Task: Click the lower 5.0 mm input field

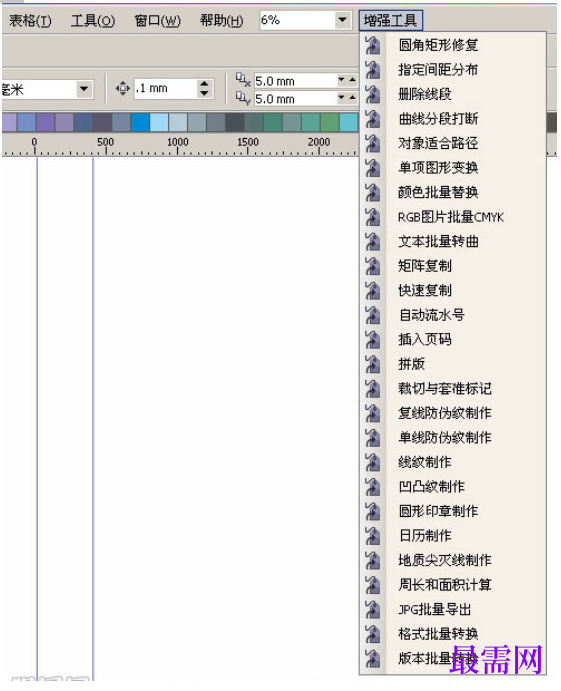Action: [295, 99]
